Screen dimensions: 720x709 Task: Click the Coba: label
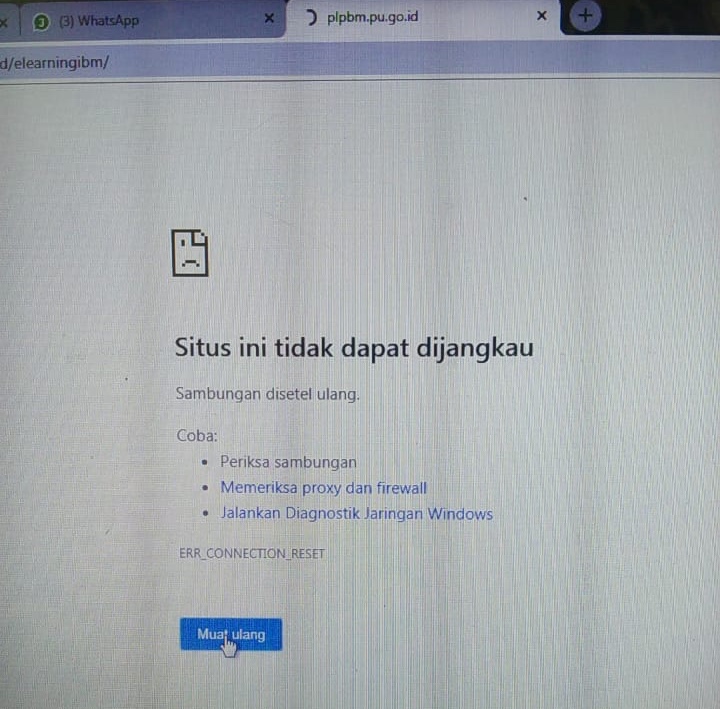click(197, 436)
